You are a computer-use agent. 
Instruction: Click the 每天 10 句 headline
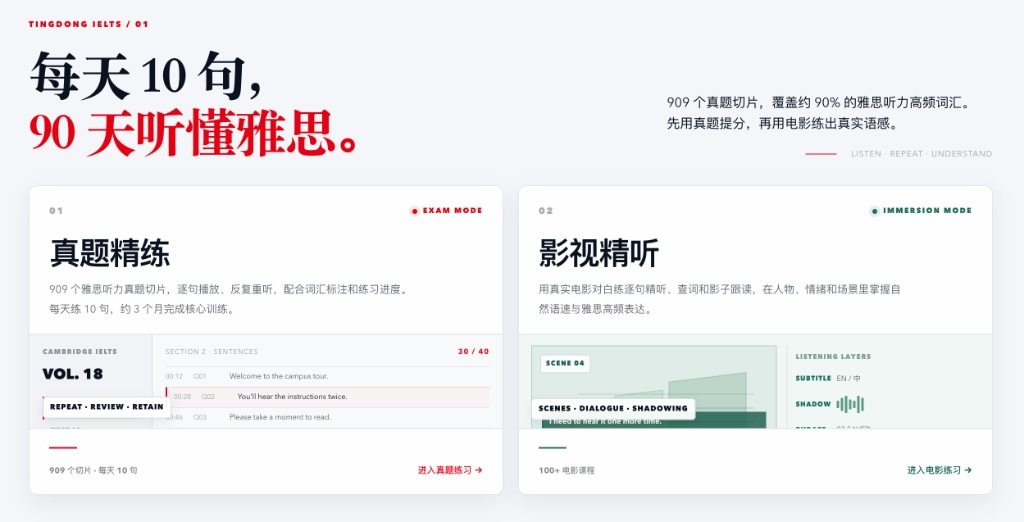coord(147,75)
